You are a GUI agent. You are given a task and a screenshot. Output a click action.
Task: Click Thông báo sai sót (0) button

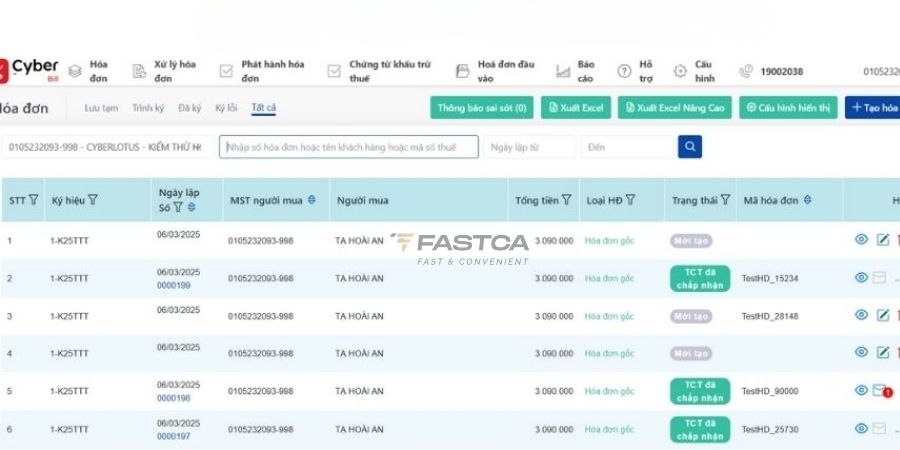[x=482, y=107]
